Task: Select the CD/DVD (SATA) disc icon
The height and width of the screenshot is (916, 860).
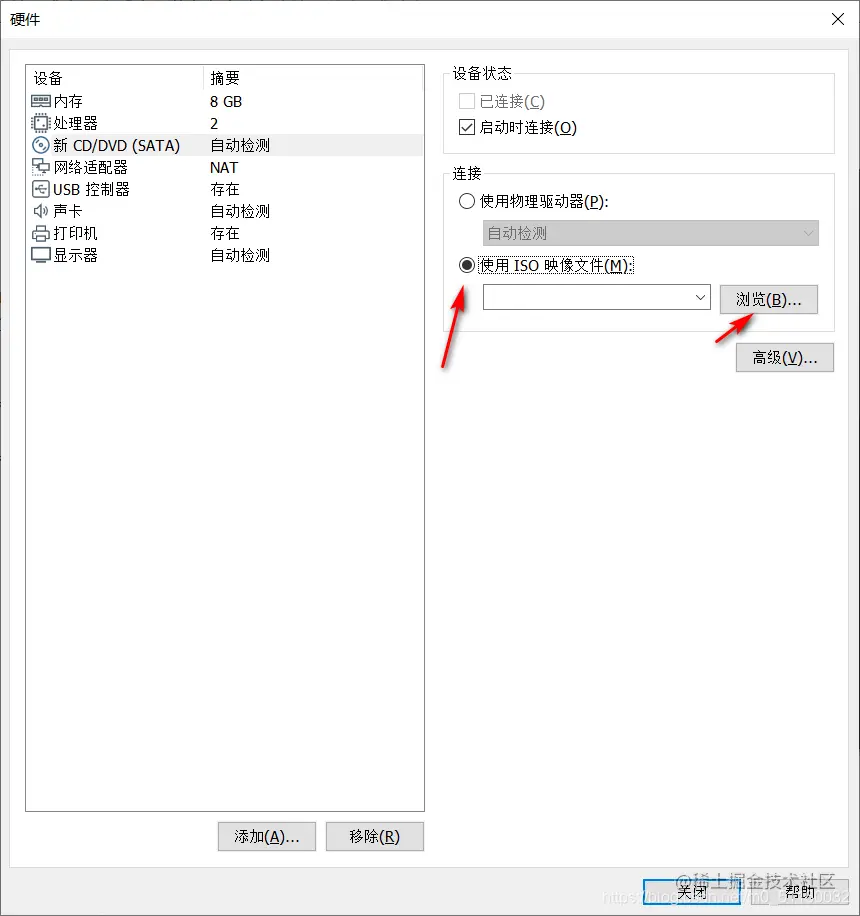Action: [41, 145]
